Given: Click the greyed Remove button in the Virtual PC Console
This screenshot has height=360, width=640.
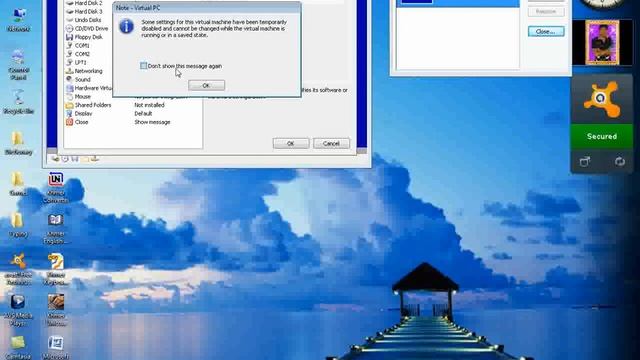Looking at the screenshot, I should (x=546, y=11).
